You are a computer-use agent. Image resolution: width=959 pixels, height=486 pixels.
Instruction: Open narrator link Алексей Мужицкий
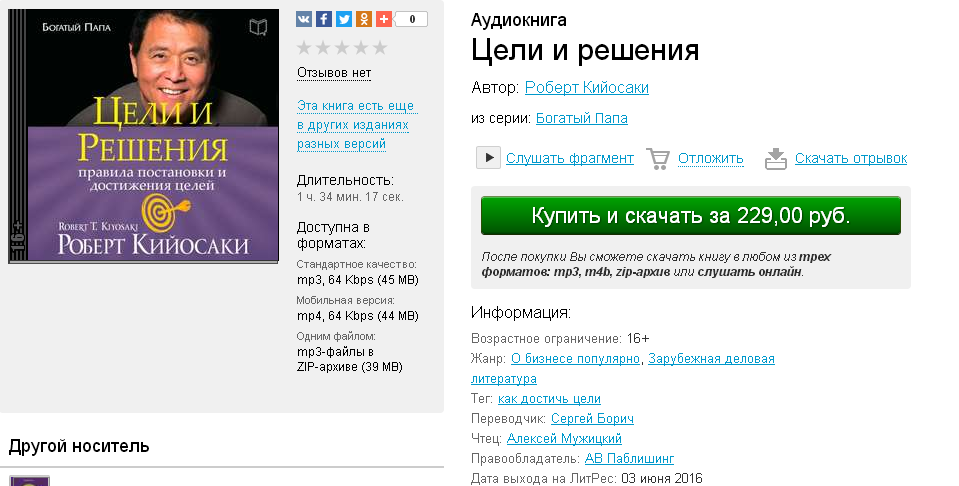(x=564, y=438)
